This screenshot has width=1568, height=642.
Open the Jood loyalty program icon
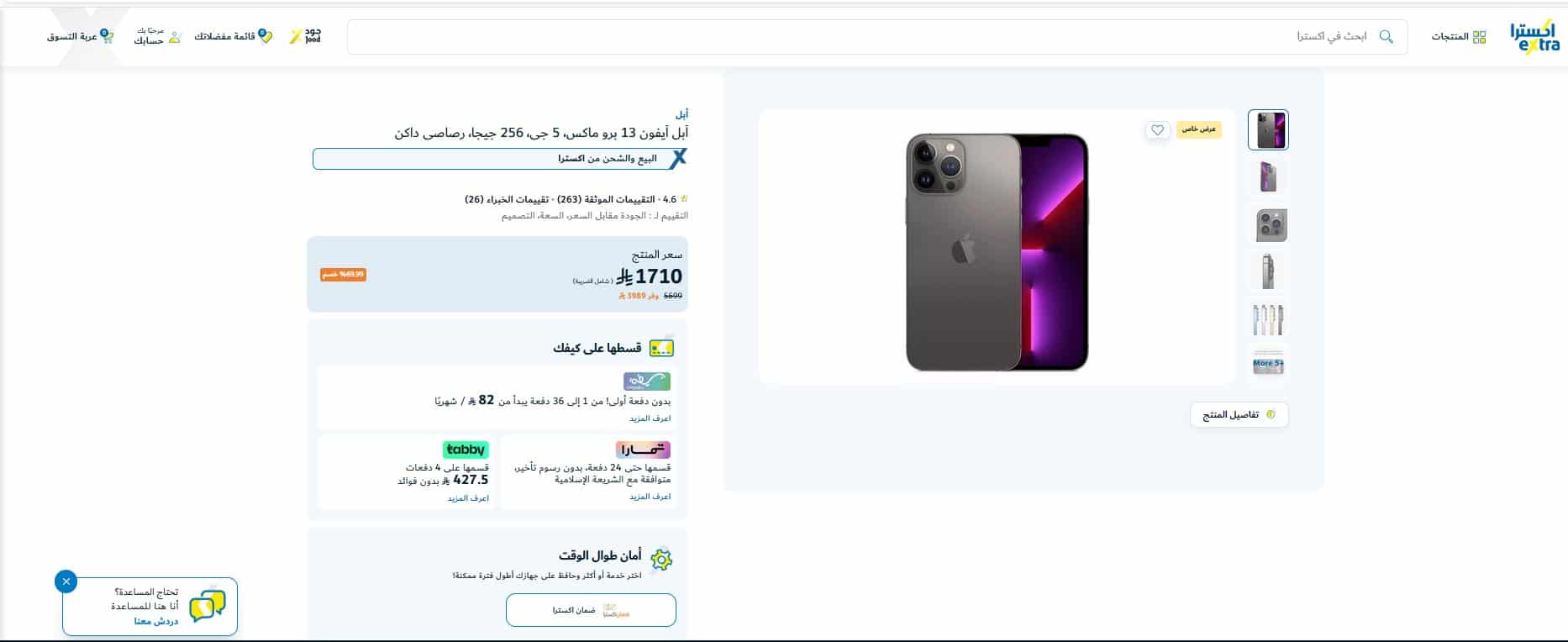click(305, 35)
